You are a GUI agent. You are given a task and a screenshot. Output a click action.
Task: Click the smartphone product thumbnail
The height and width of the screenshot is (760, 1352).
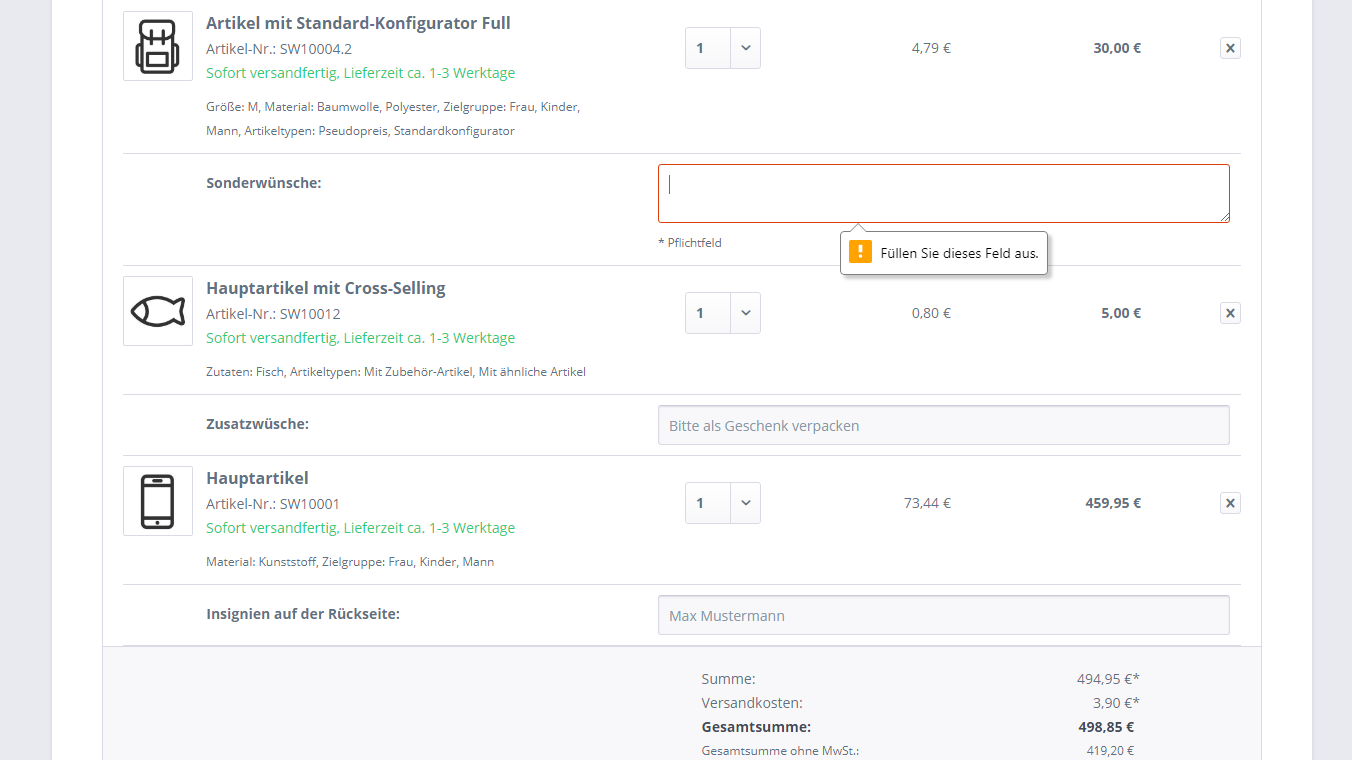pos(158,501)
